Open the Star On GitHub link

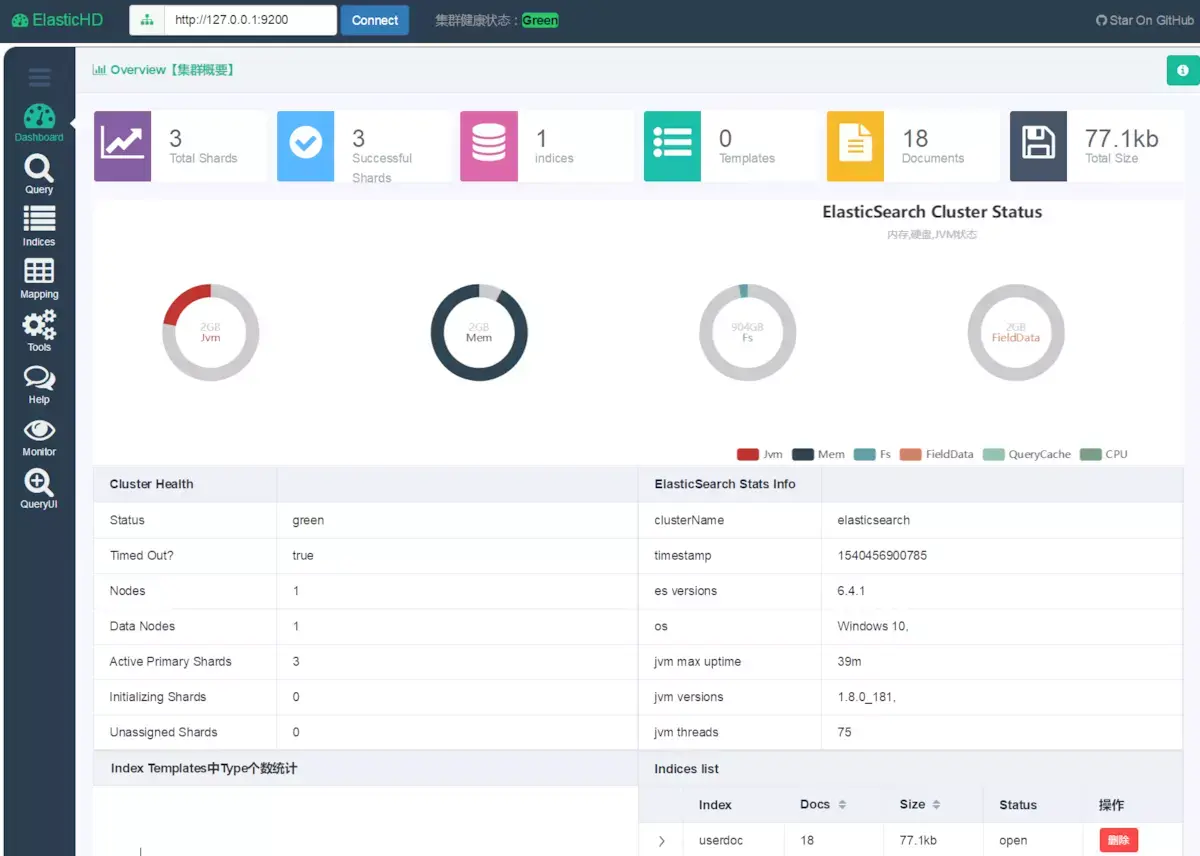click(x=1145, y=20)
